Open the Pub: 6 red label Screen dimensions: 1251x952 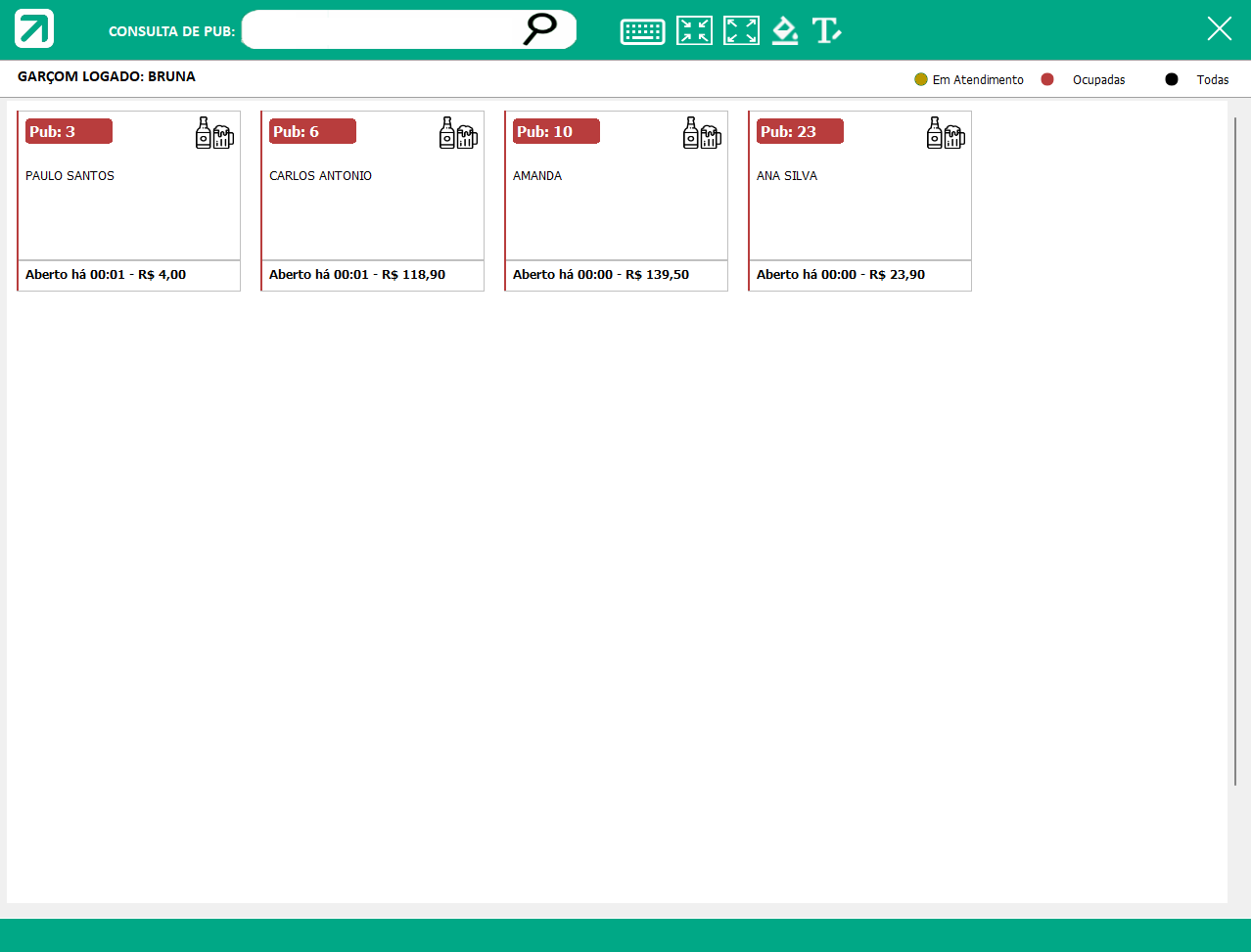[x=312, y=131]
